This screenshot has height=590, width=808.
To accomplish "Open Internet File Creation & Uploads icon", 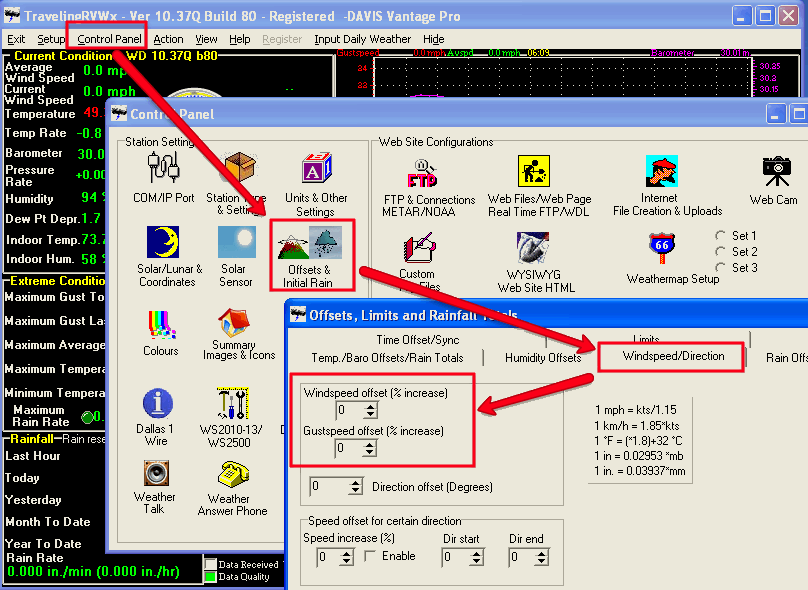I will click(662, 171).
